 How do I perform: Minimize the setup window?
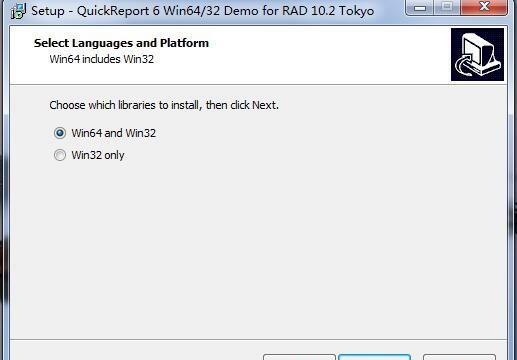coord(420,7)
